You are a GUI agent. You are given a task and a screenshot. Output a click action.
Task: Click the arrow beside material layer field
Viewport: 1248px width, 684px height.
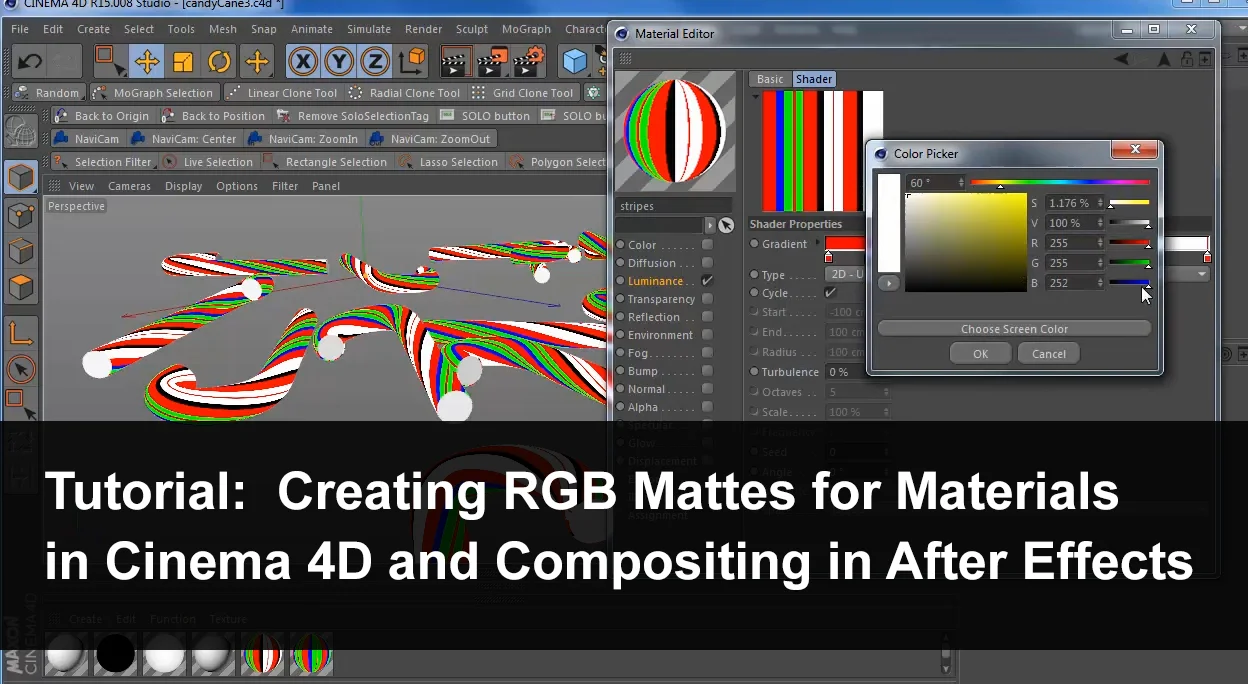[x=710, y=225]
